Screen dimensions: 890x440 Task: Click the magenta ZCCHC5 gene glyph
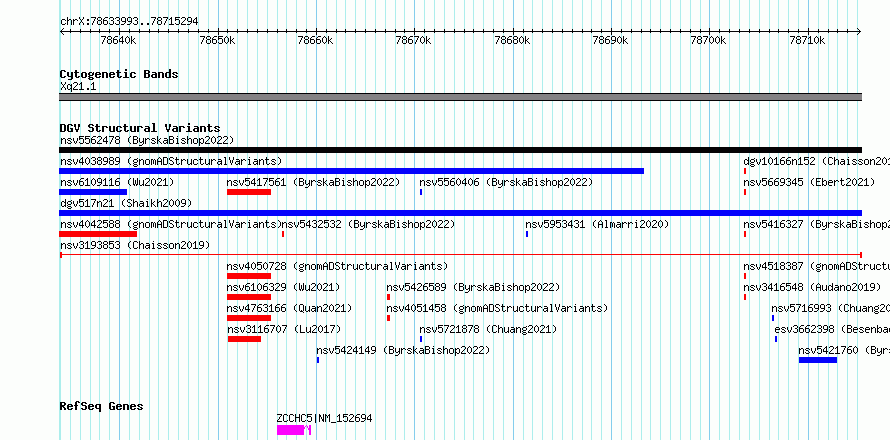294,430
